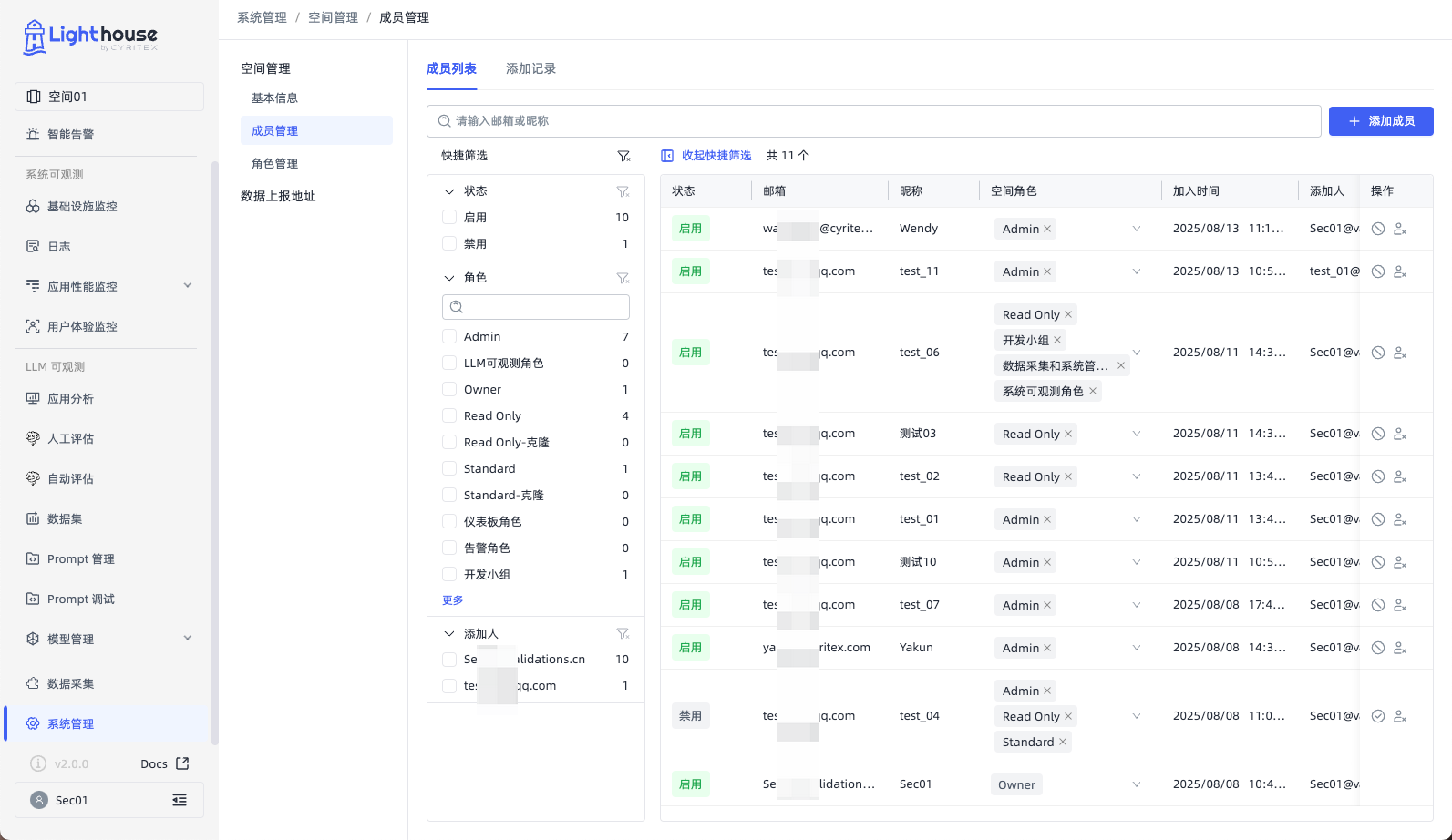Image resolution: width=1452 pixels, height=840 pixels.
Task: Collapse the 角色 filter section
Action: [448, 278]
